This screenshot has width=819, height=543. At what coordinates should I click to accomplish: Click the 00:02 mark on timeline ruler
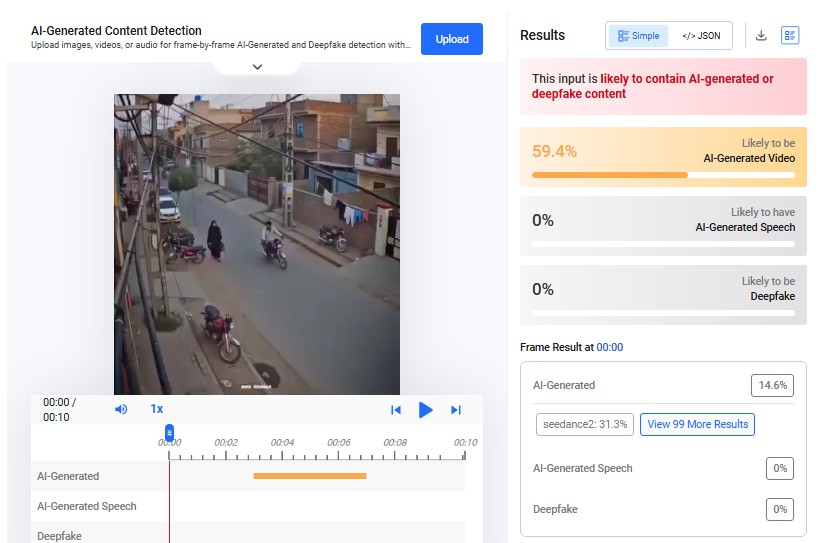click(226, 442)
